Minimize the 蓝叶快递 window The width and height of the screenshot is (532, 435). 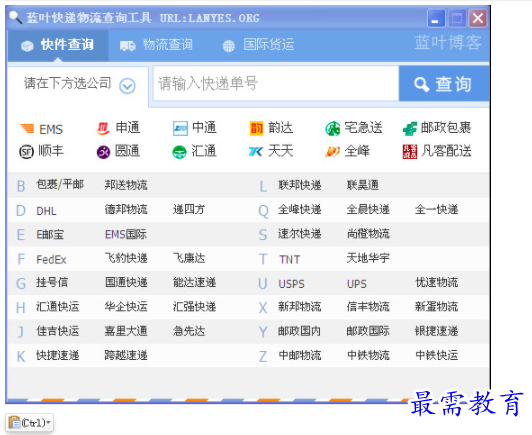436,18
